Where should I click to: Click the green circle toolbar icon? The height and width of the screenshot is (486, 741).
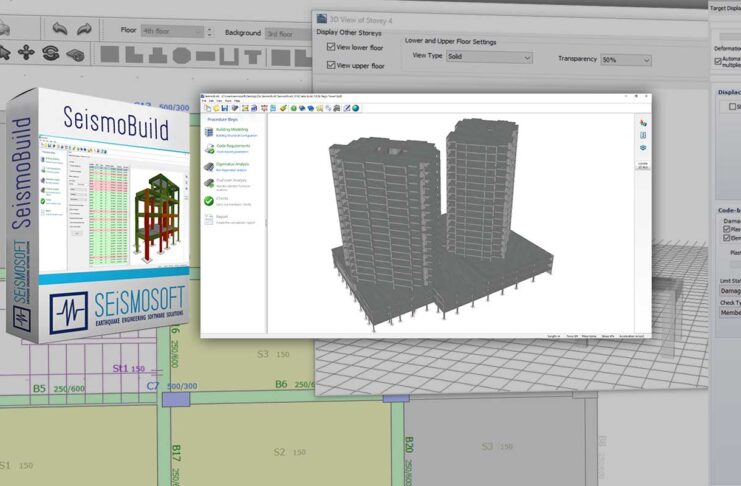[293, 108]
